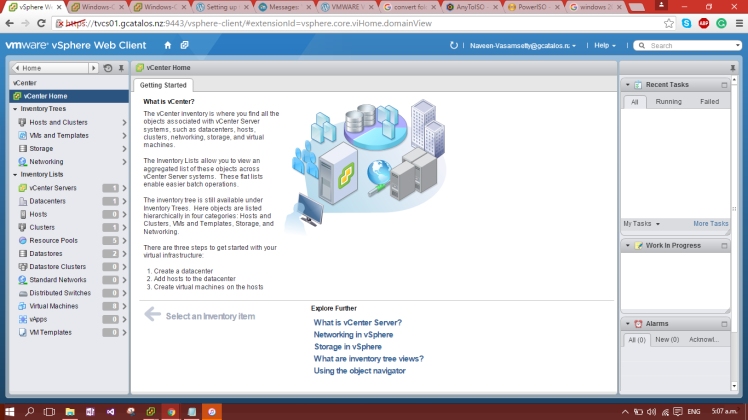Click the Networking inventory tree icon
Screen dimensions: 748x420
pyautogui.click(x=22, y=162)
